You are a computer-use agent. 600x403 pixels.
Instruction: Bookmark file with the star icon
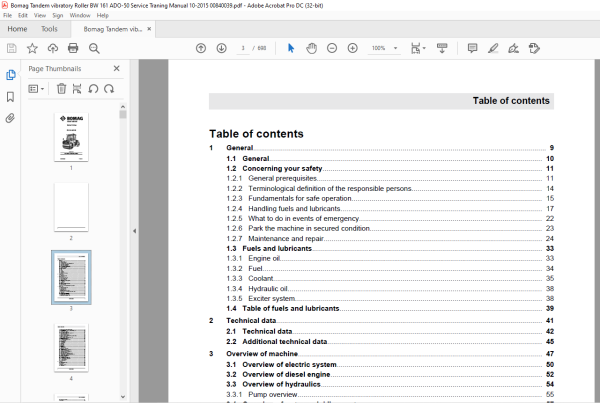point(32,48)
